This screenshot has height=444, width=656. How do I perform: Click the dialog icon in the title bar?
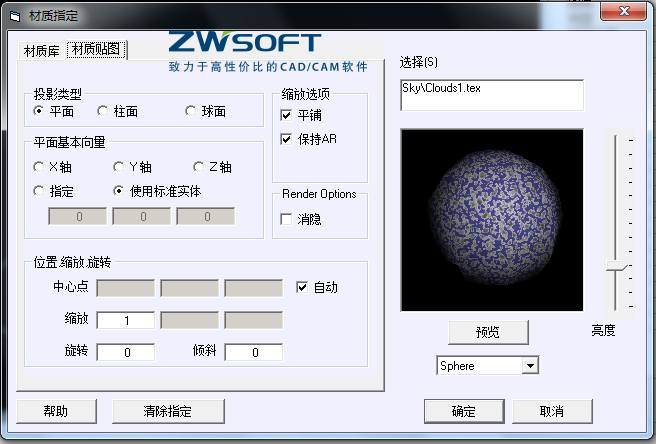(x=14, y=16)
